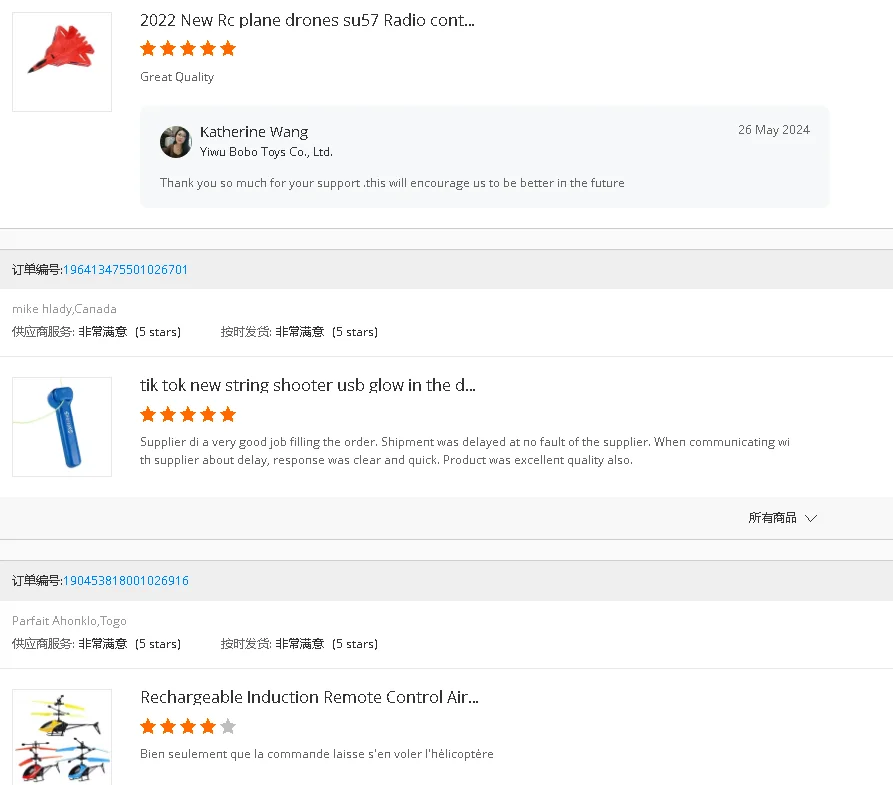Click the string shooter five-star rating
The height and width of the screenshot is (785, 893).
pos(188,414)
